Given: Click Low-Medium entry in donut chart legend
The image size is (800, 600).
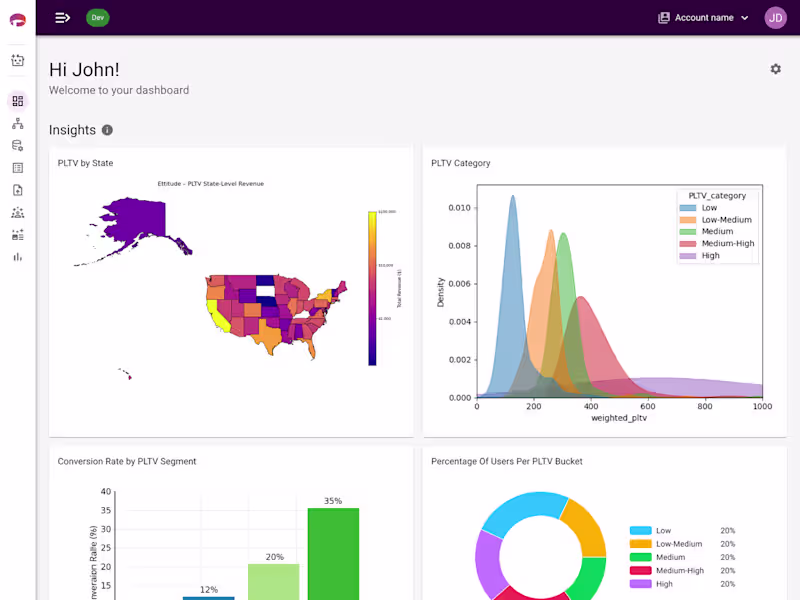Looking at the screenshot, I should coord(682,544).
